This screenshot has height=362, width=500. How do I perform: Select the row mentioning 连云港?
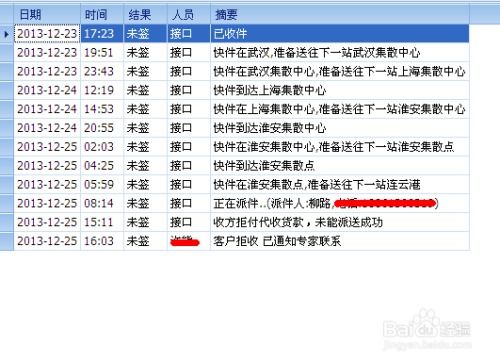click(241, 184)
